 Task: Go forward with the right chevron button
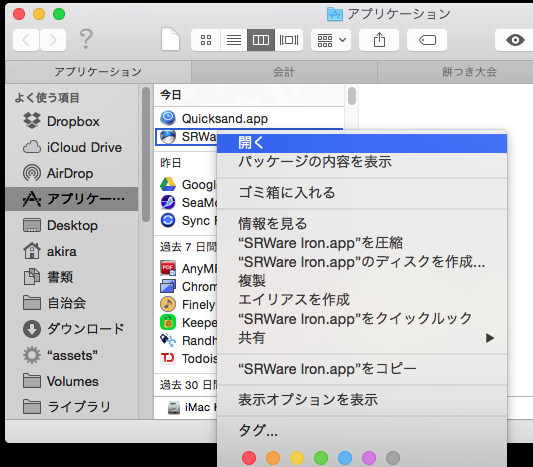pyautogui.click(x=53, y=40)
